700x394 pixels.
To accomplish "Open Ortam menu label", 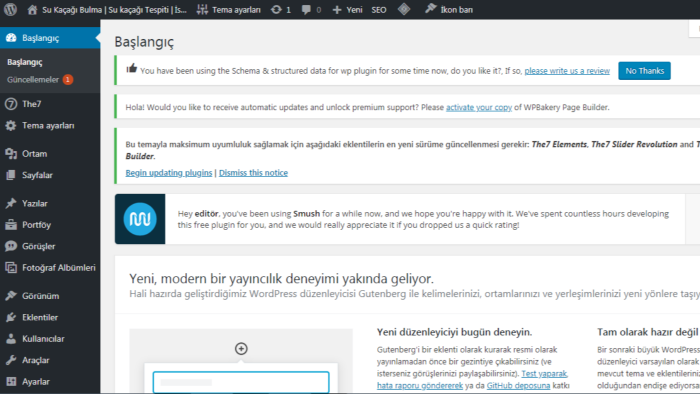I will (34, 153).
